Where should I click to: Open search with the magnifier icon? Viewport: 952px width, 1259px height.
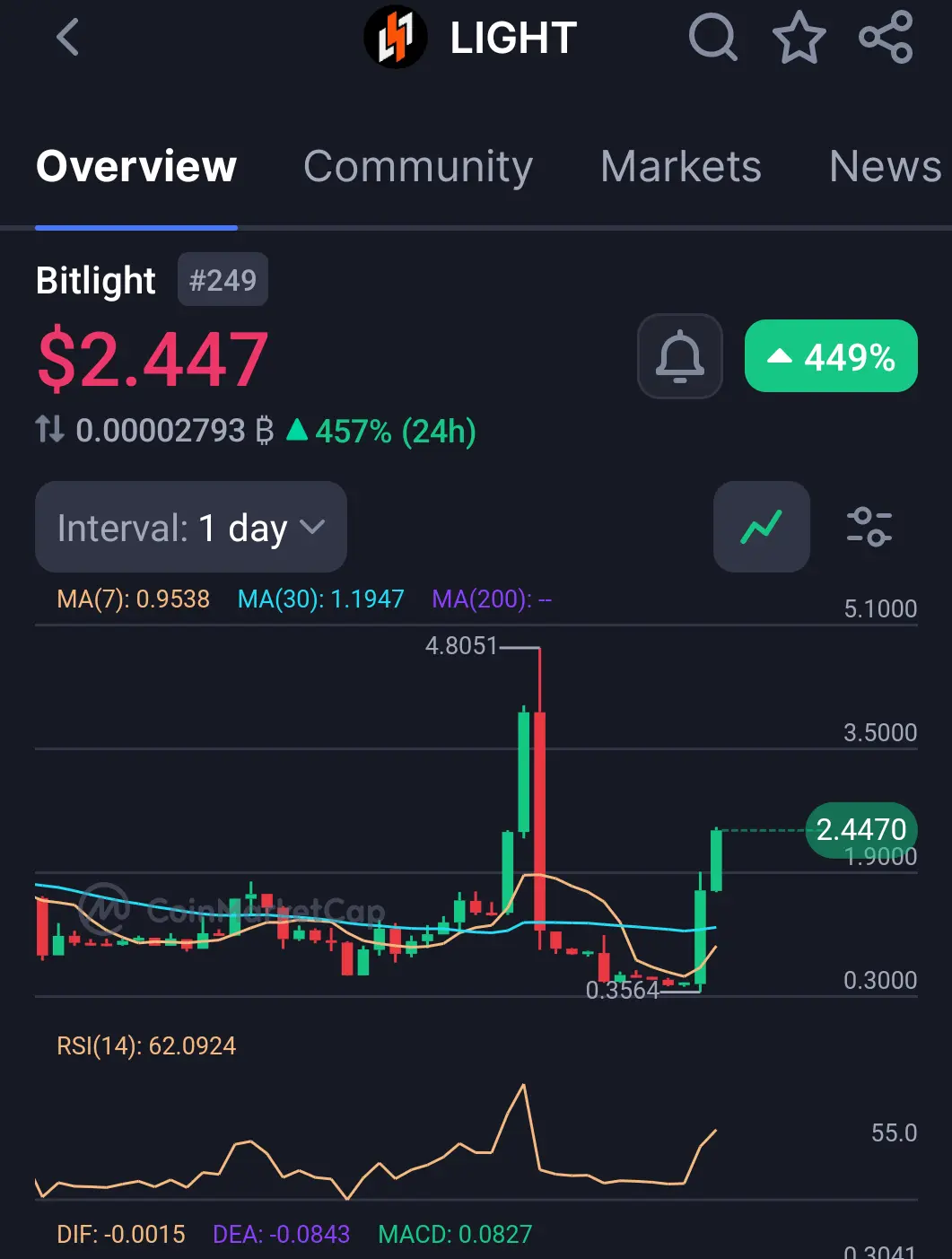(712, 38)
